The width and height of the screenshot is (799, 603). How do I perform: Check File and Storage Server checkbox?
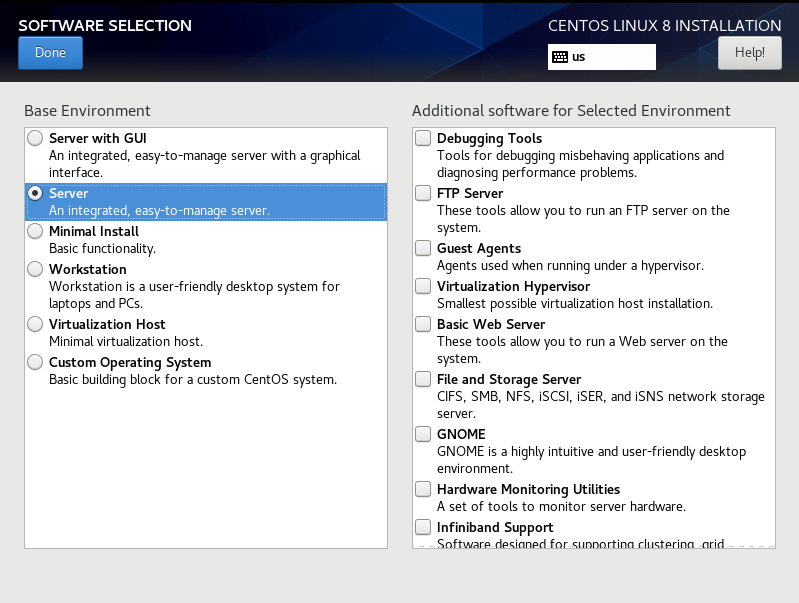[x=423, y=379]
